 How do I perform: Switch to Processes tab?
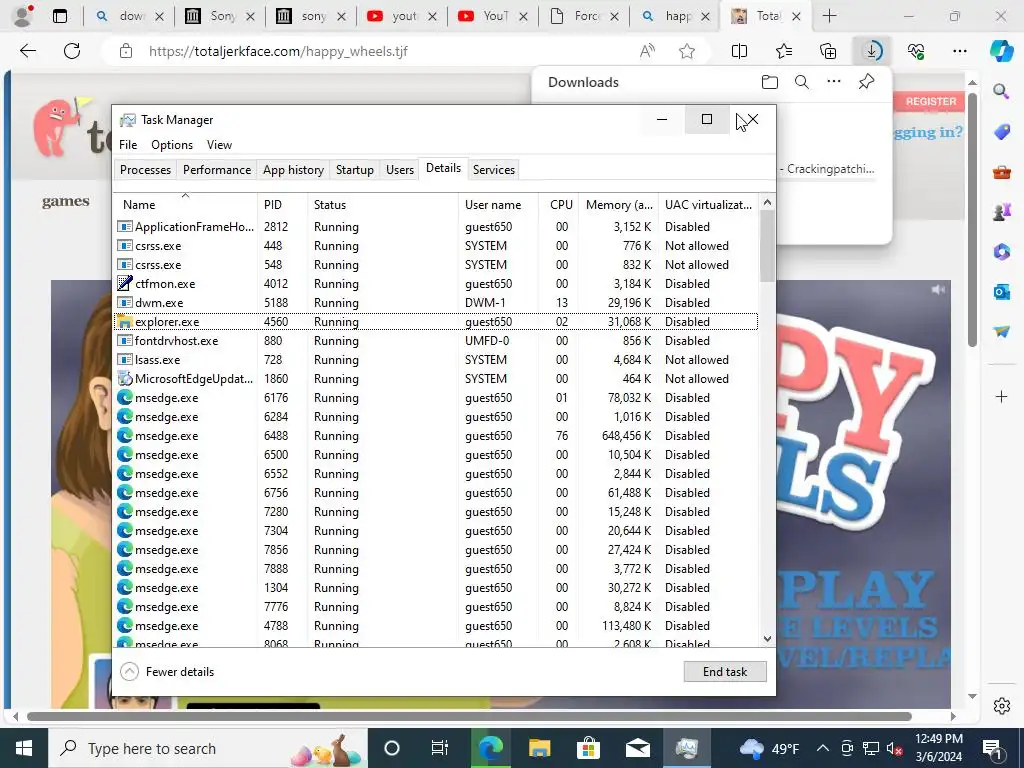[145, 170]
